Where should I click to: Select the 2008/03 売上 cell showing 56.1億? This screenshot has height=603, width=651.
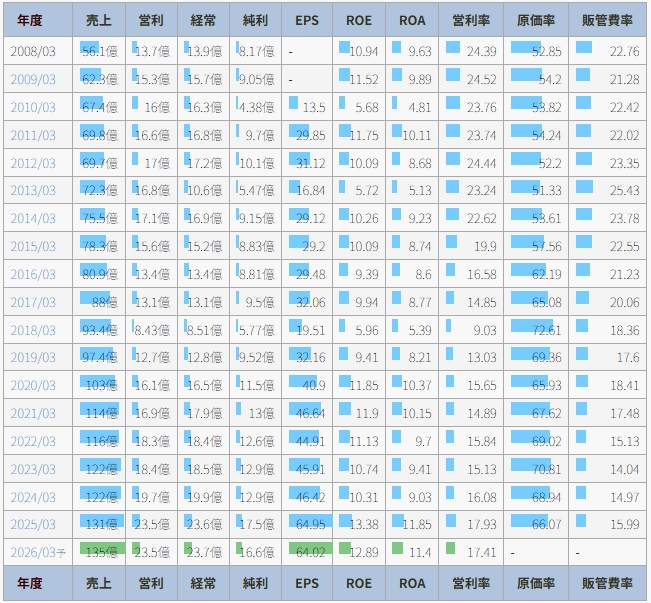tap(99, 52)
